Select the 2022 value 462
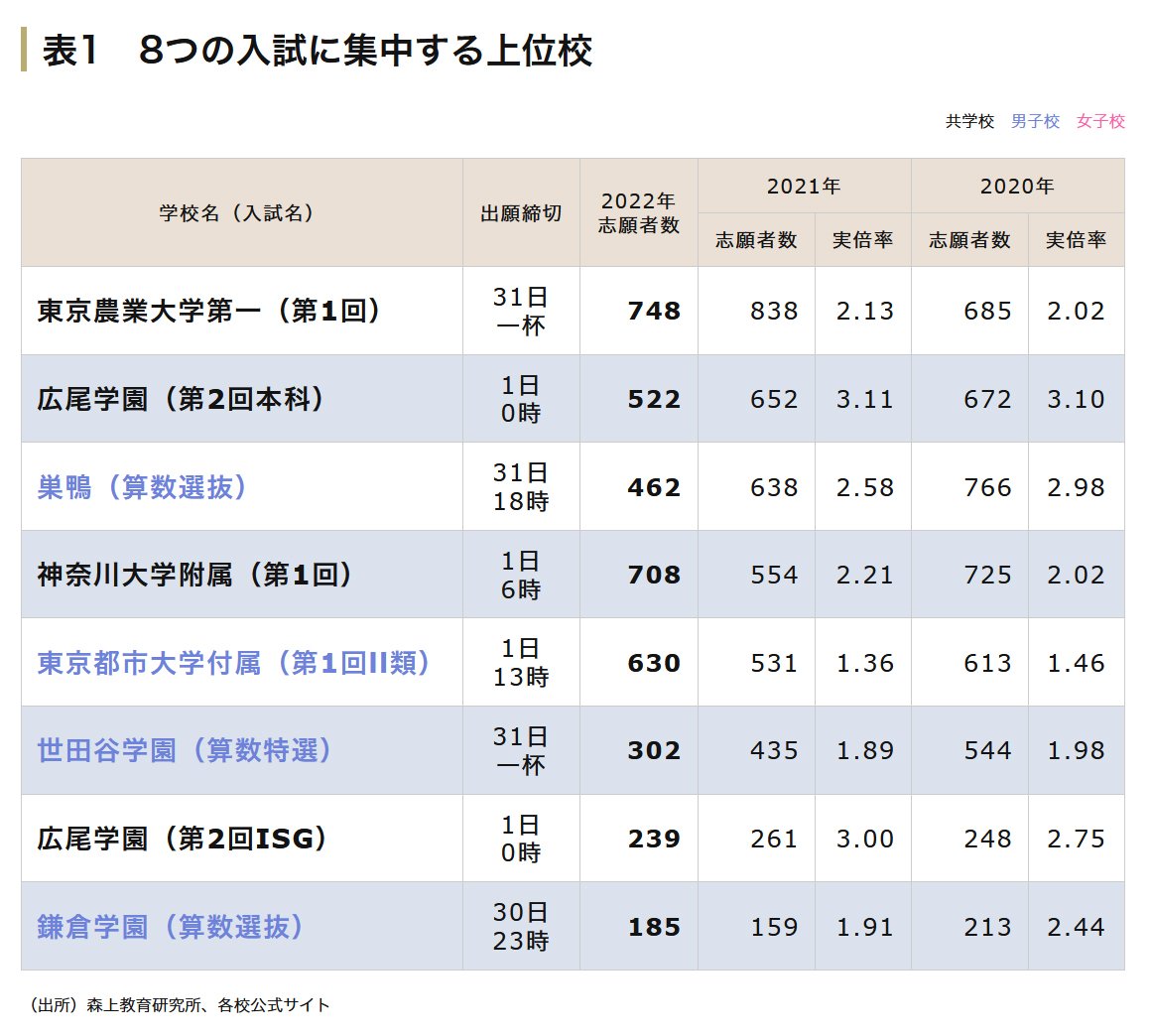Viewport: 1151px width, 1036px height. point(654,487)
